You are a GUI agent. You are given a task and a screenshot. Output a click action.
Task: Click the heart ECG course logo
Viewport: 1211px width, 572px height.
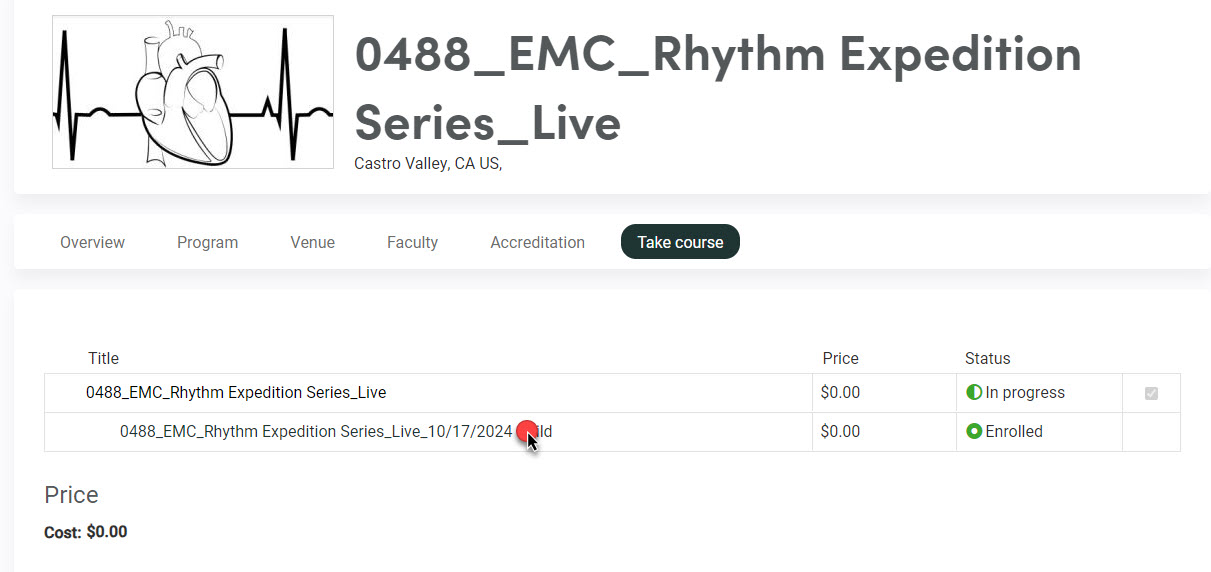coord(193,92)
